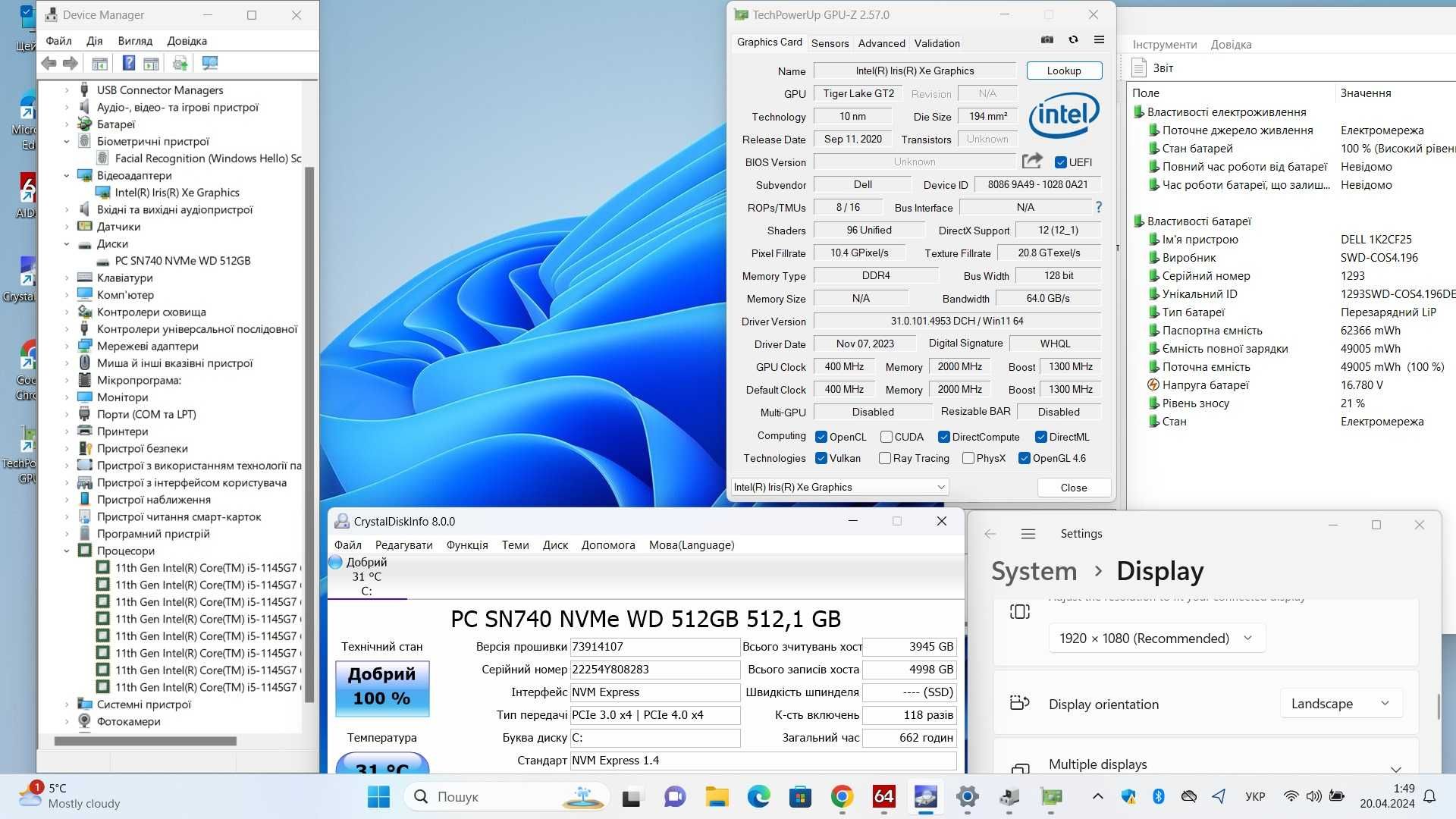This screenshot has height=819, width=1456.
Task: Click the disk health status circle in CrystalDiskInfo
Action: (x=336, y=563)
